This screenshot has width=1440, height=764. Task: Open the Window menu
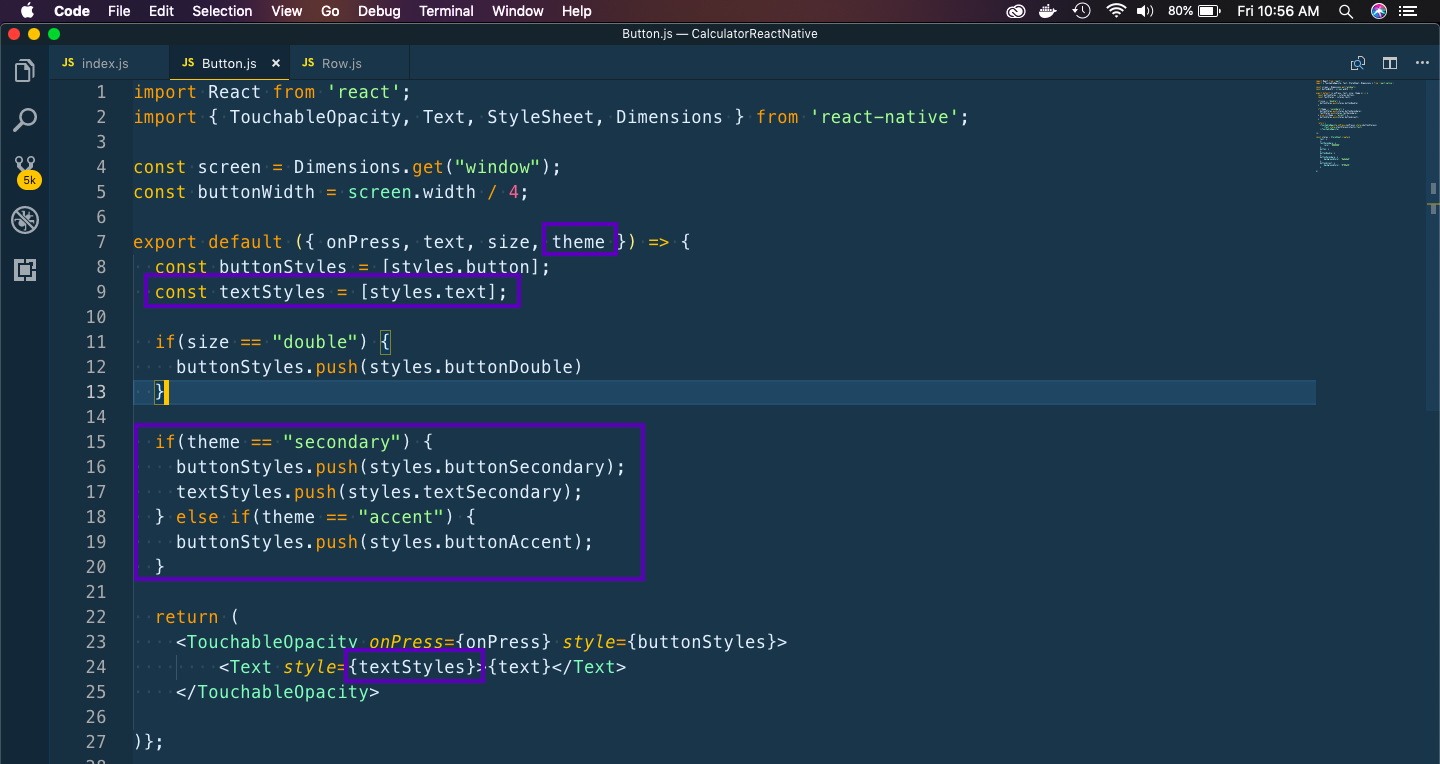tap(518, 11)
